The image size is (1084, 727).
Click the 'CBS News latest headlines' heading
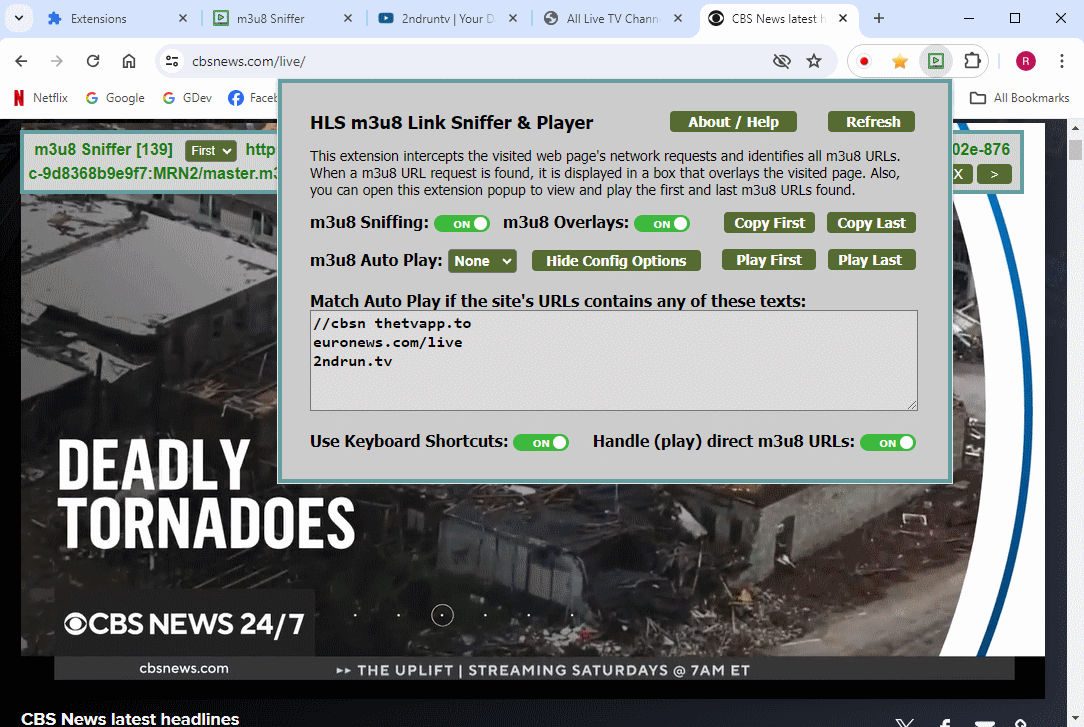point(130,719)
